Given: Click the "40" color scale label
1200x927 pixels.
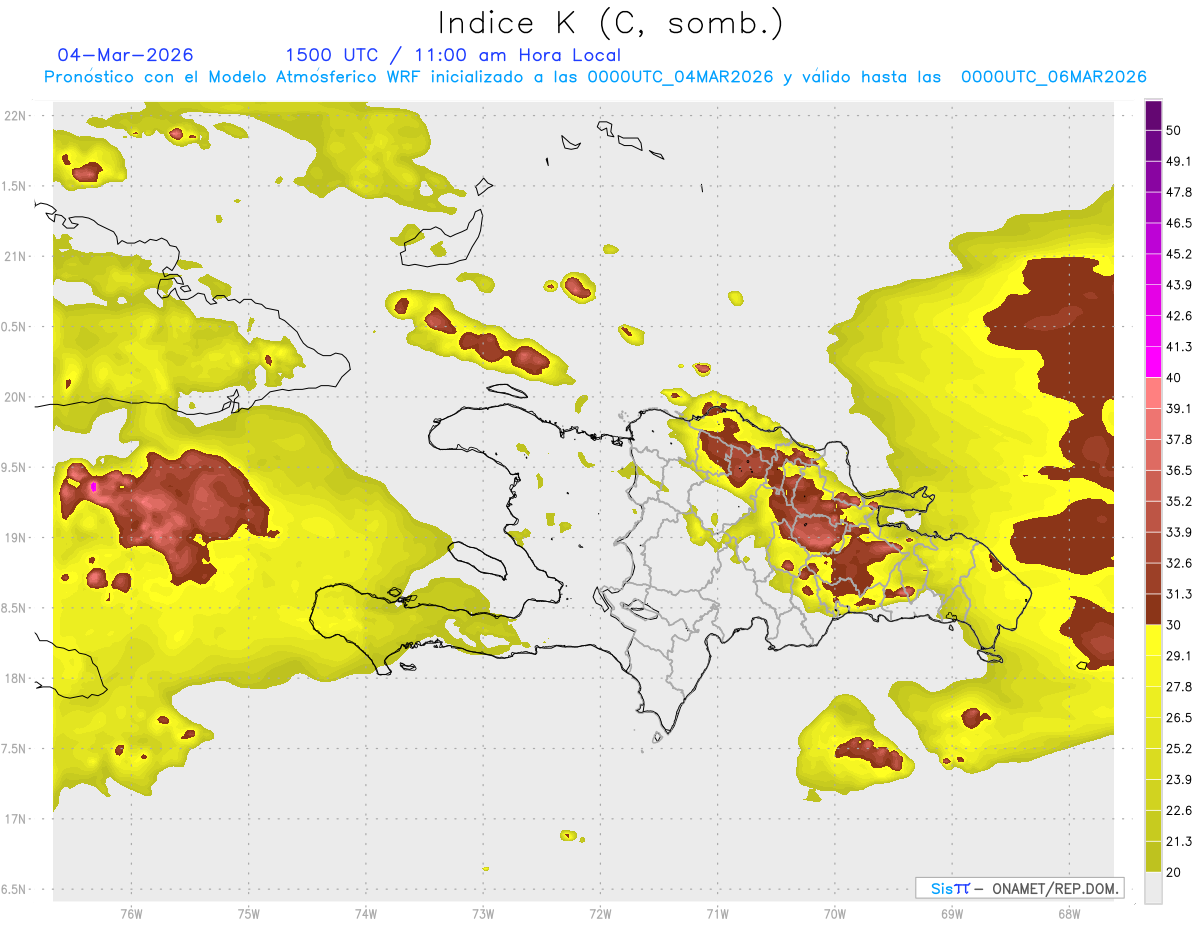Looking at the screenshot, I should (1175, 378).
